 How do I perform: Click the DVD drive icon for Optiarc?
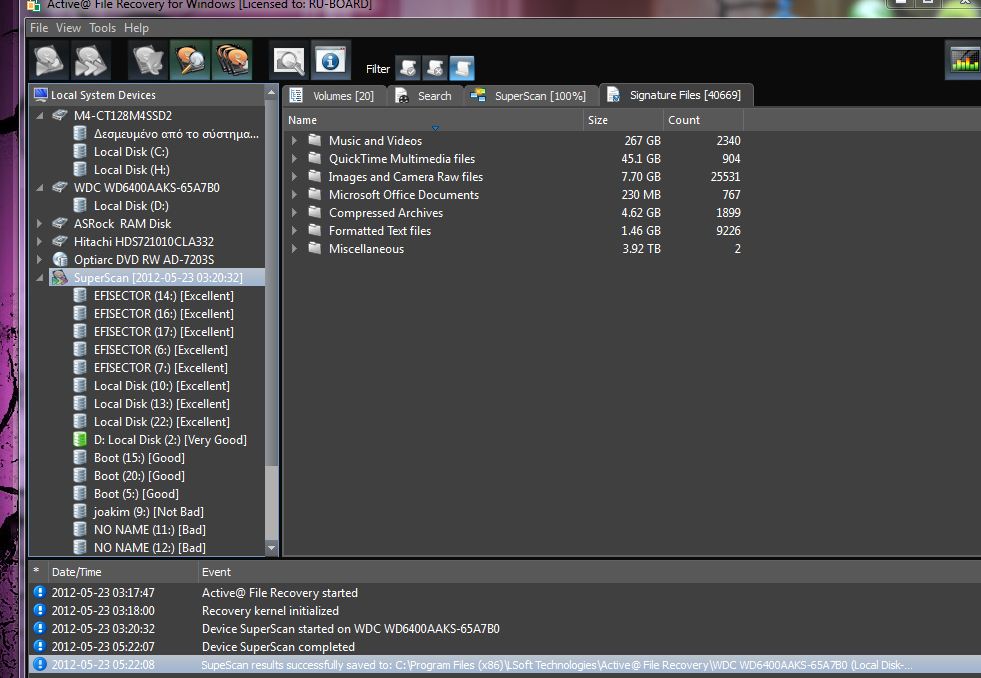[59, 260]
